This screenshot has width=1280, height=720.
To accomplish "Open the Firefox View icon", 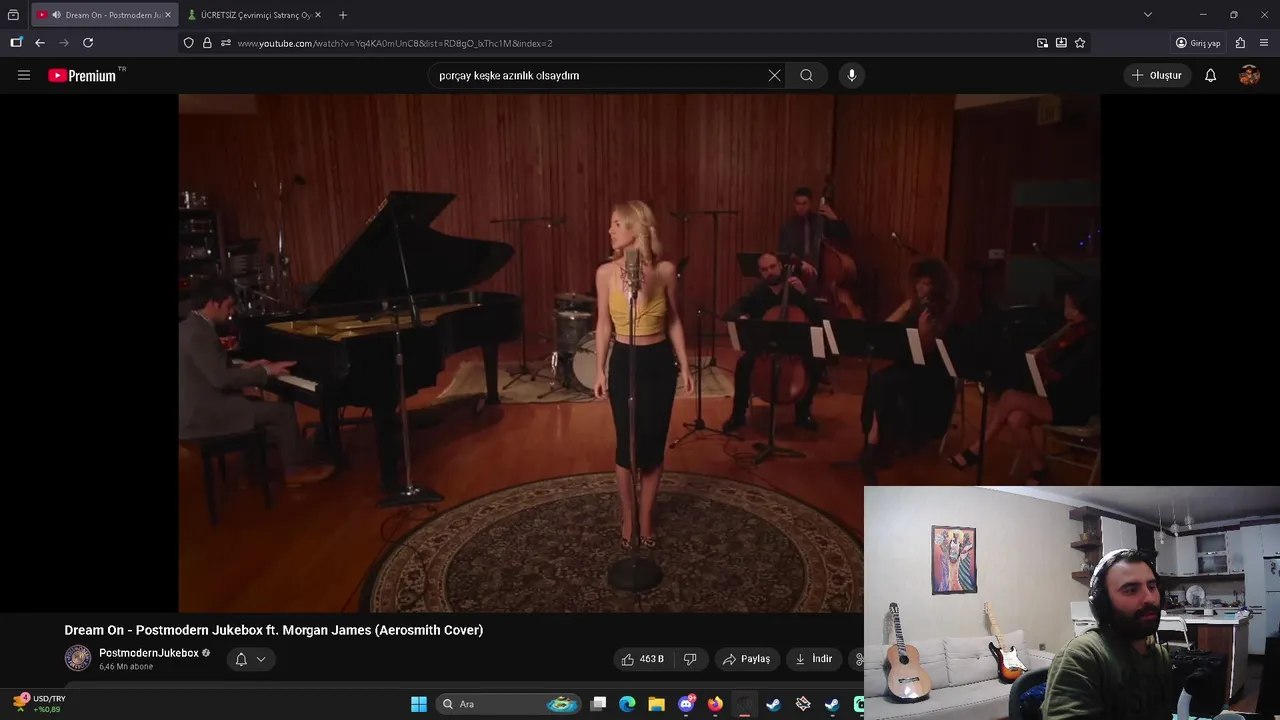I will pyautogui.click(x=13, y=15).
